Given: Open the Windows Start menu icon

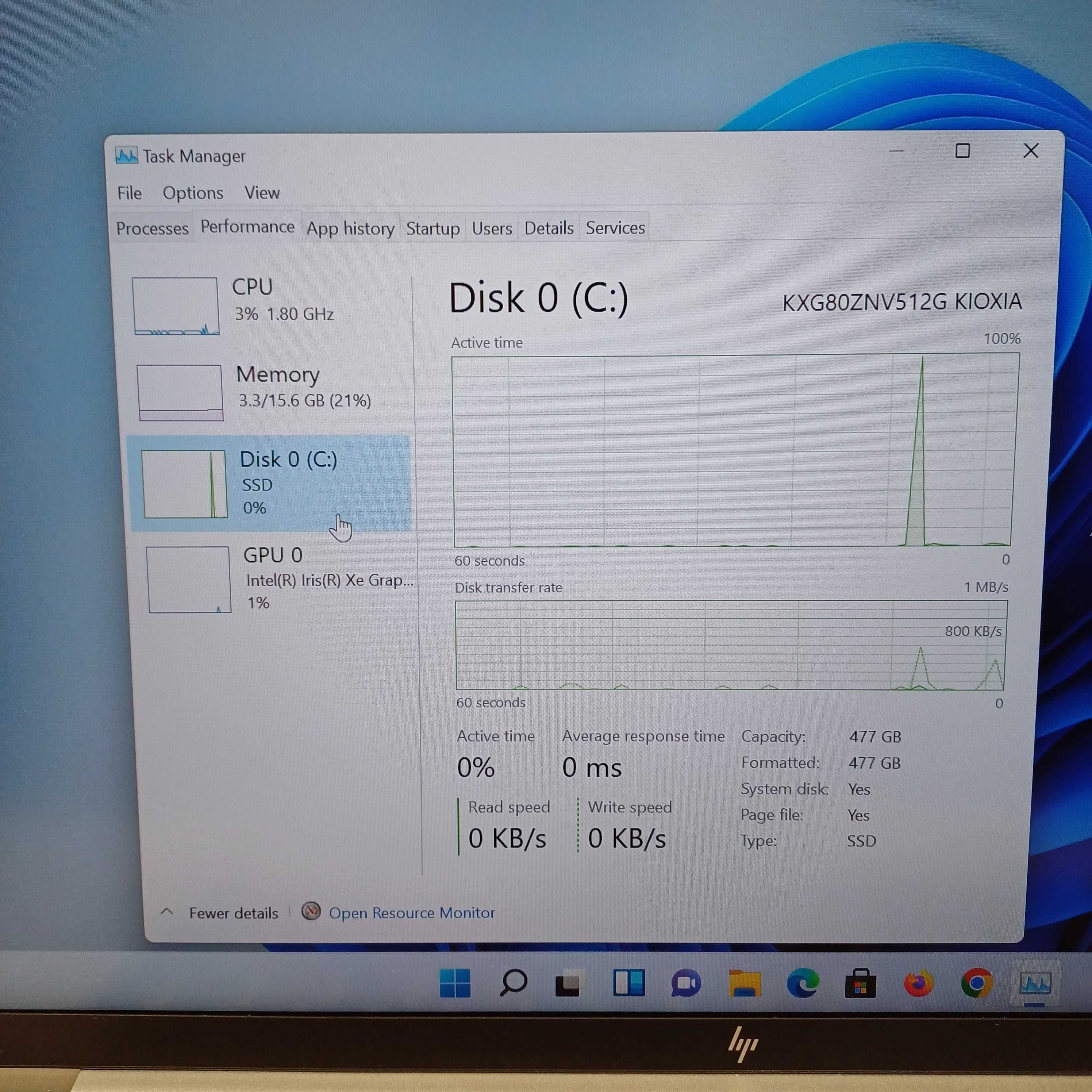Looking at the screenshot, I should point(454,984).
